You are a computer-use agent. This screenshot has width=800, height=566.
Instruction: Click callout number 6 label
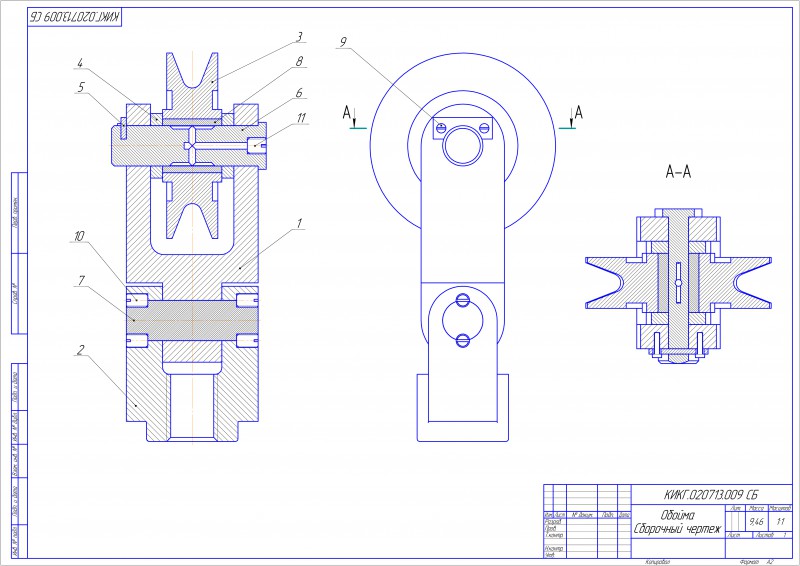tap(299, 93)
